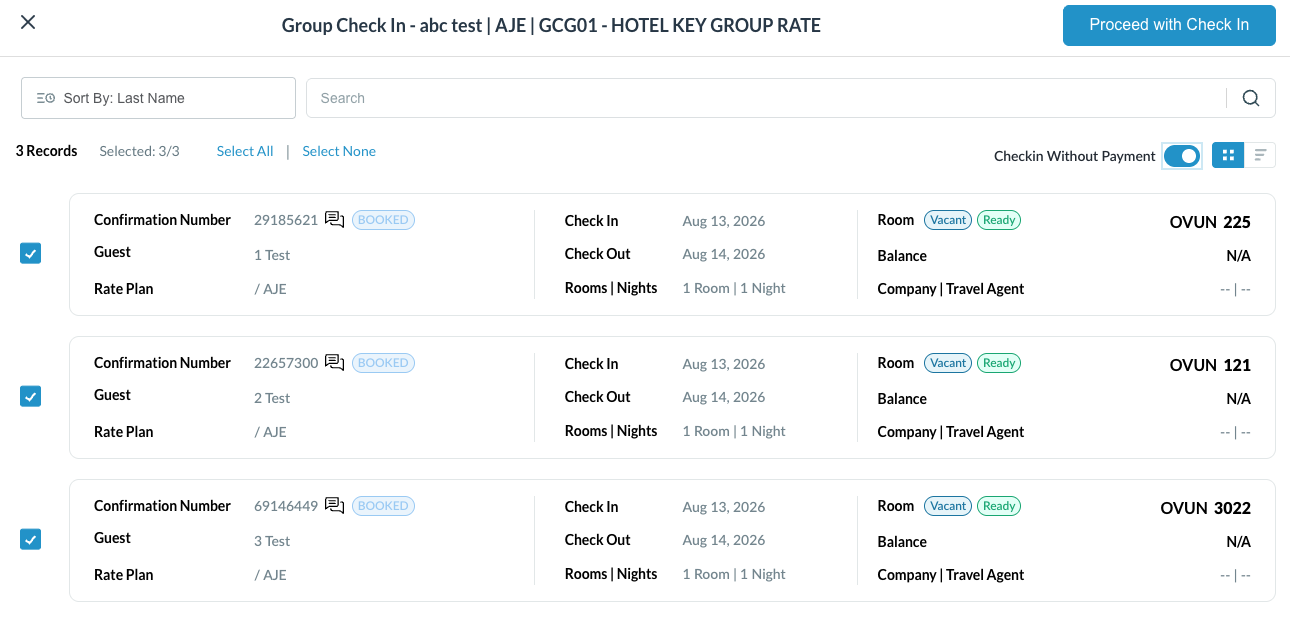This screenshot has width=1290, height=628.
Task: Open notes icon for confirmation 22657300
Action: pyautogui.click(x=335, y=363)
